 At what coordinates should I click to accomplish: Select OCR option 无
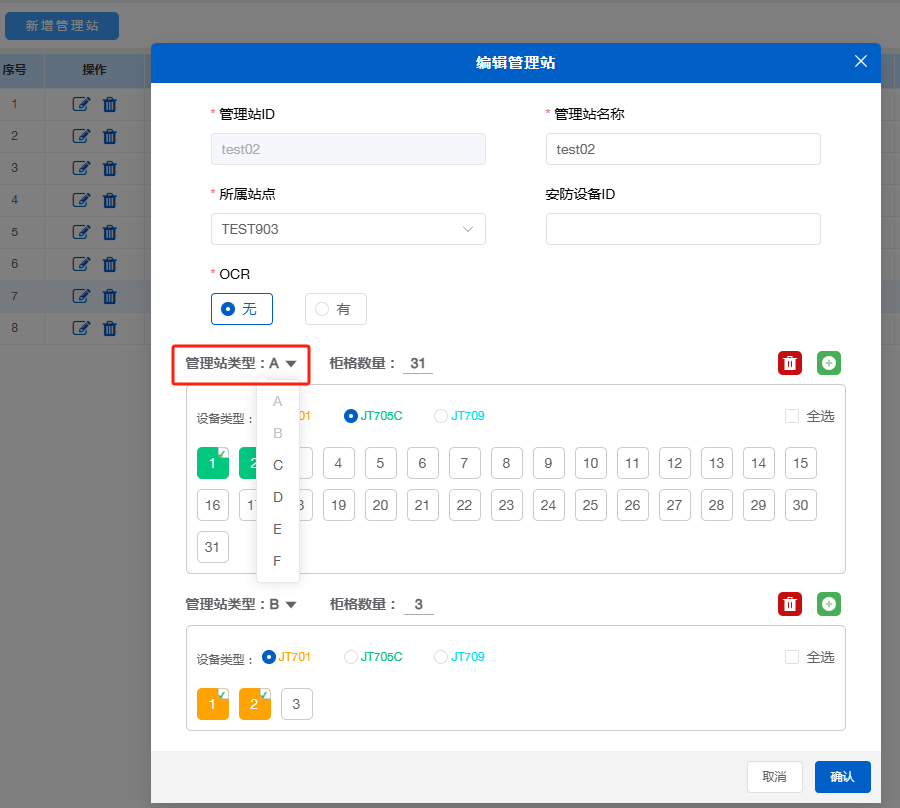coord(242,309)
